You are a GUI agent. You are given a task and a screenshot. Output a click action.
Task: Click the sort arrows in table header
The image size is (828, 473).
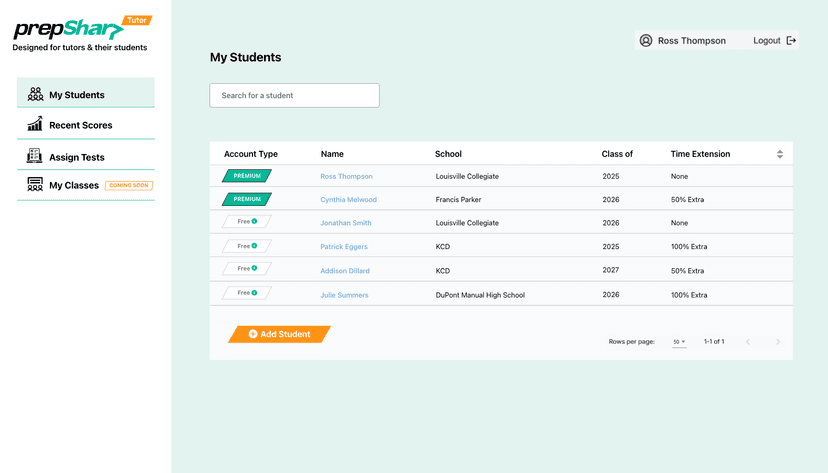779,154
